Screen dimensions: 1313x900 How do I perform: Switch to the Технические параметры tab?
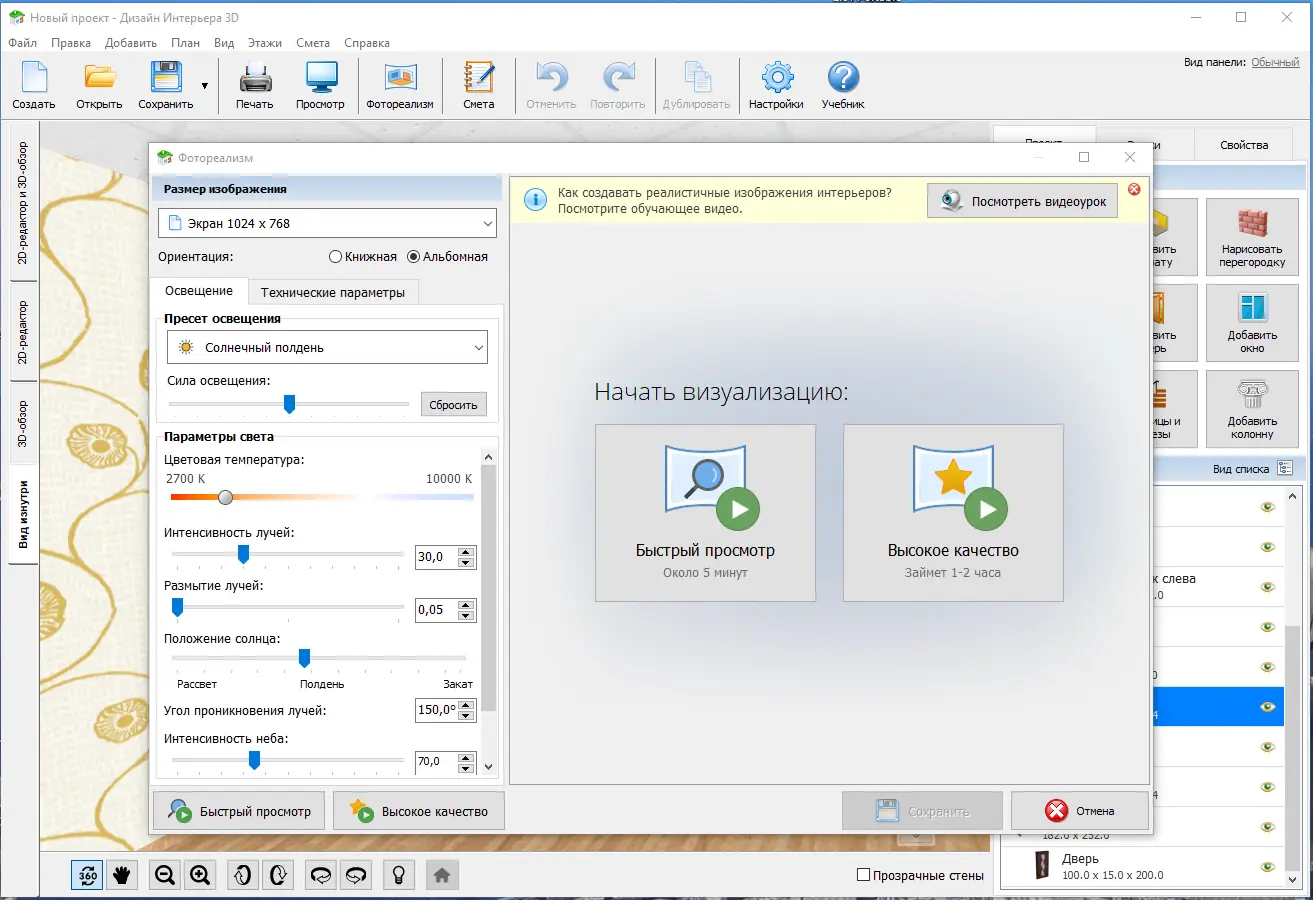[x=333, y=292]
